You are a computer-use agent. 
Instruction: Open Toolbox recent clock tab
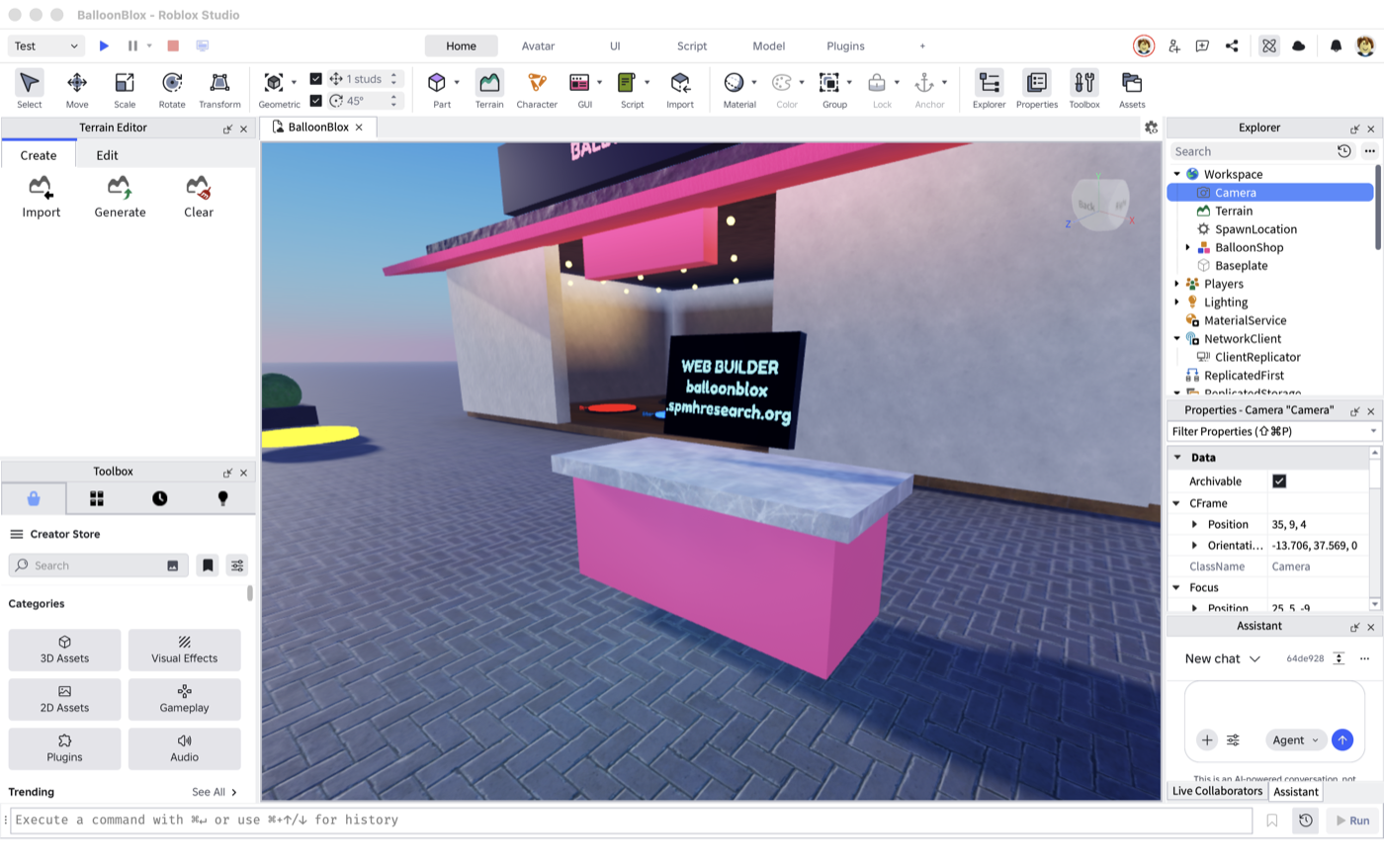[x=159, y=498]
